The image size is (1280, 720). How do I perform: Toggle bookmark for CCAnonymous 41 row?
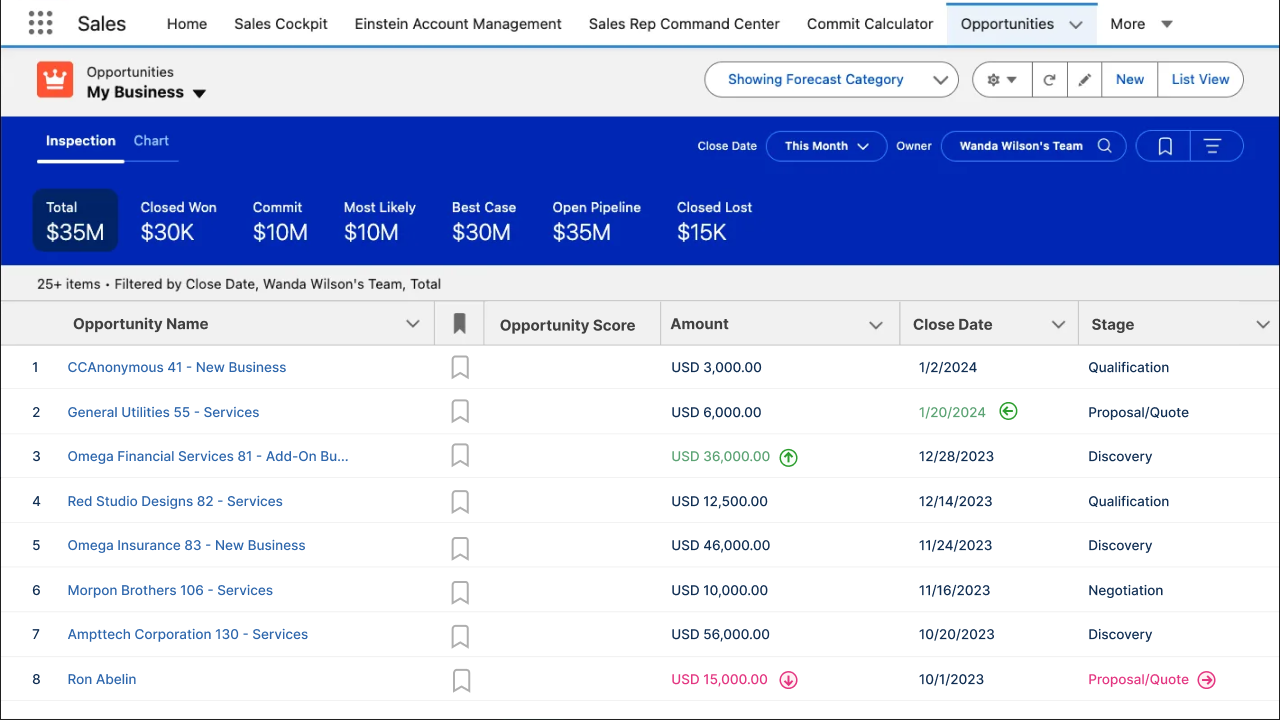coord(460,368)
